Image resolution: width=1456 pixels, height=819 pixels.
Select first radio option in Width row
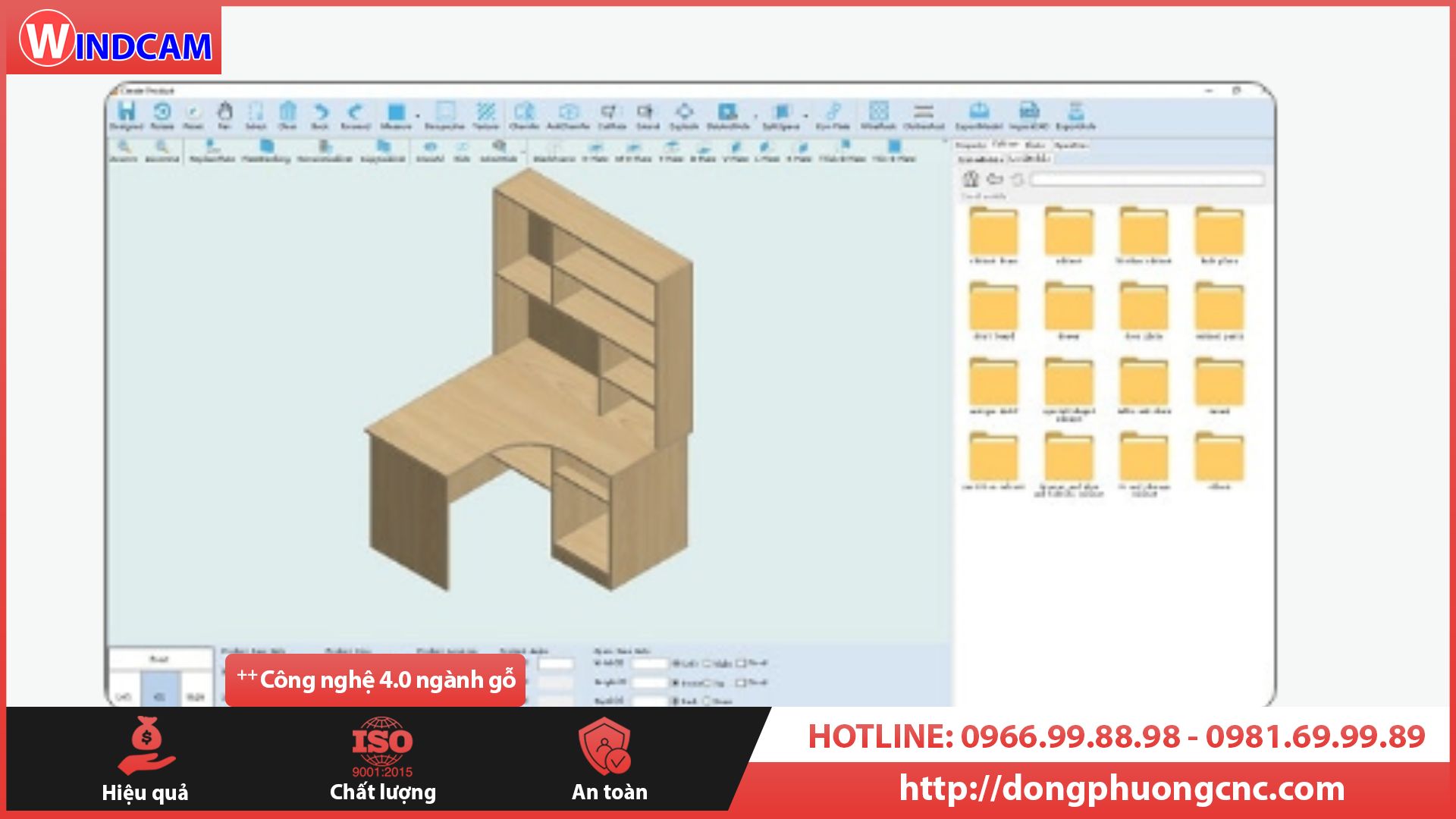pos(676,664)
